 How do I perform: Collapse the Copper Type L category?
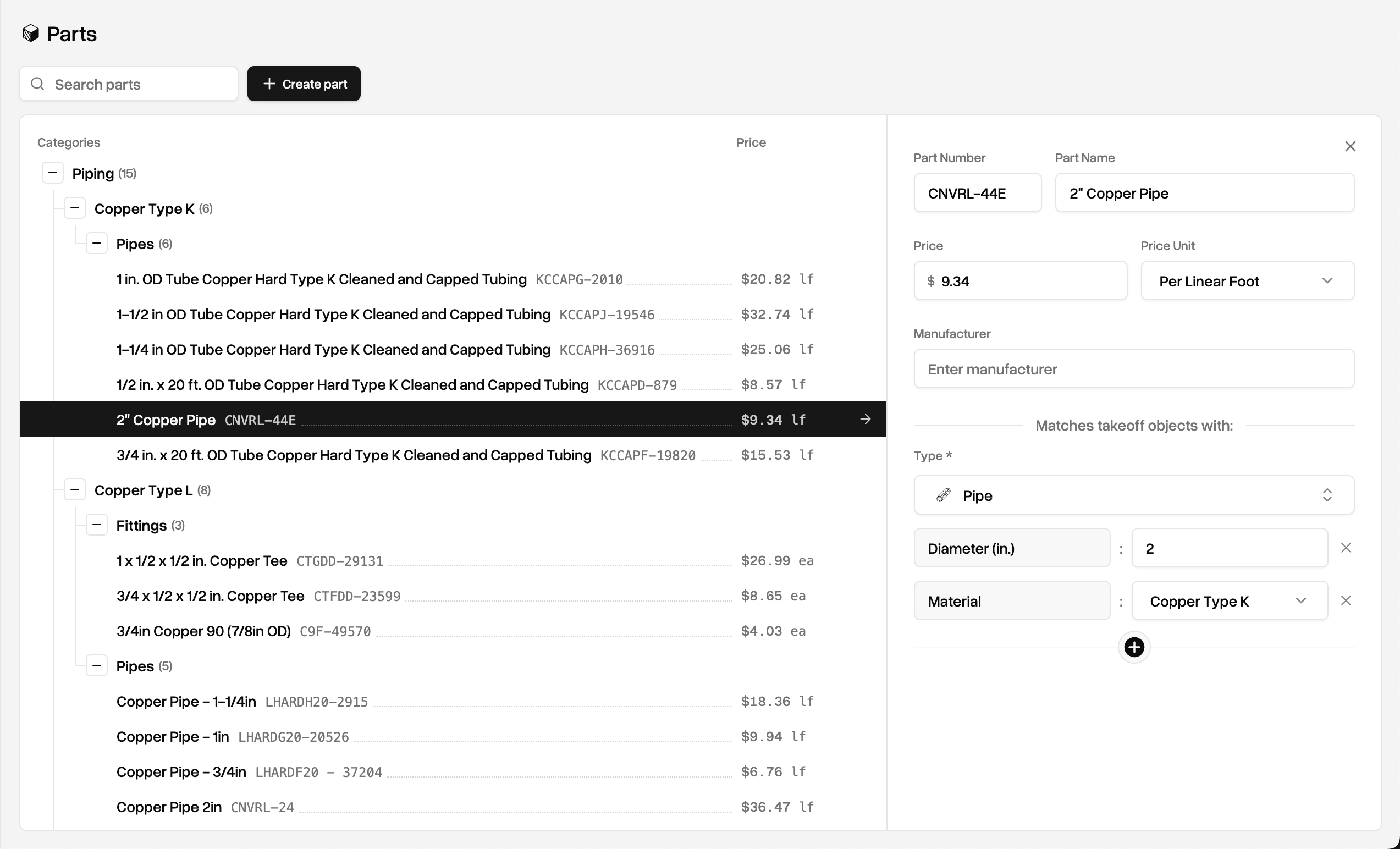(x=74, y=489)
